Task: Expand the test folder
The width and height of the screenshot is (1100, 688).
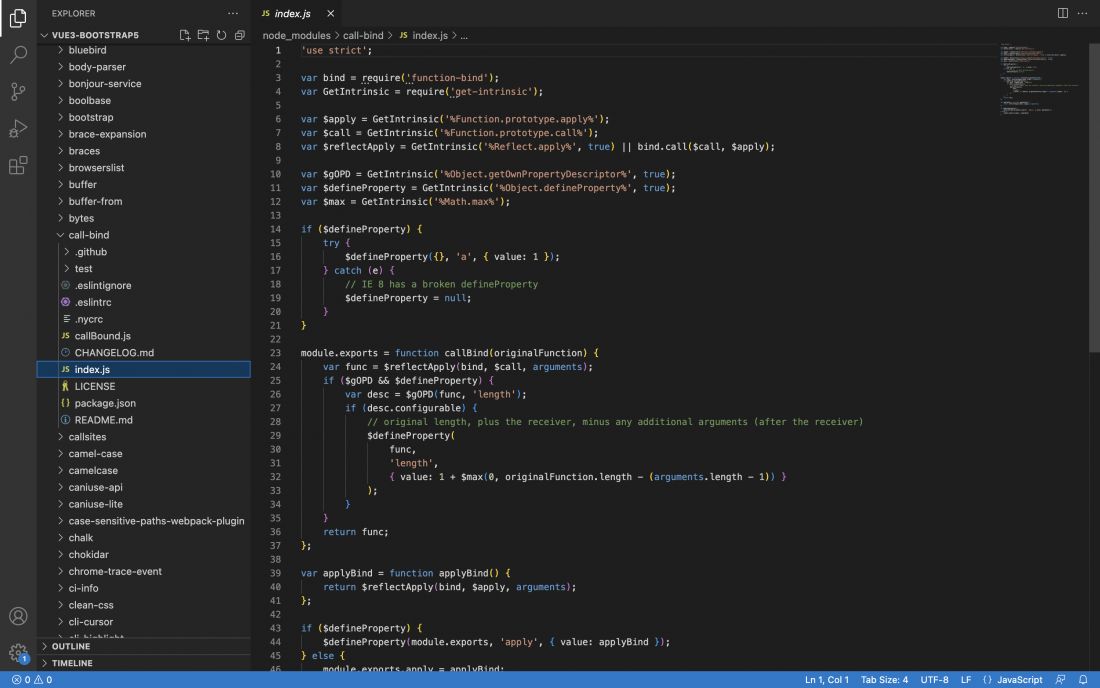Action: [x=143, y=269]
